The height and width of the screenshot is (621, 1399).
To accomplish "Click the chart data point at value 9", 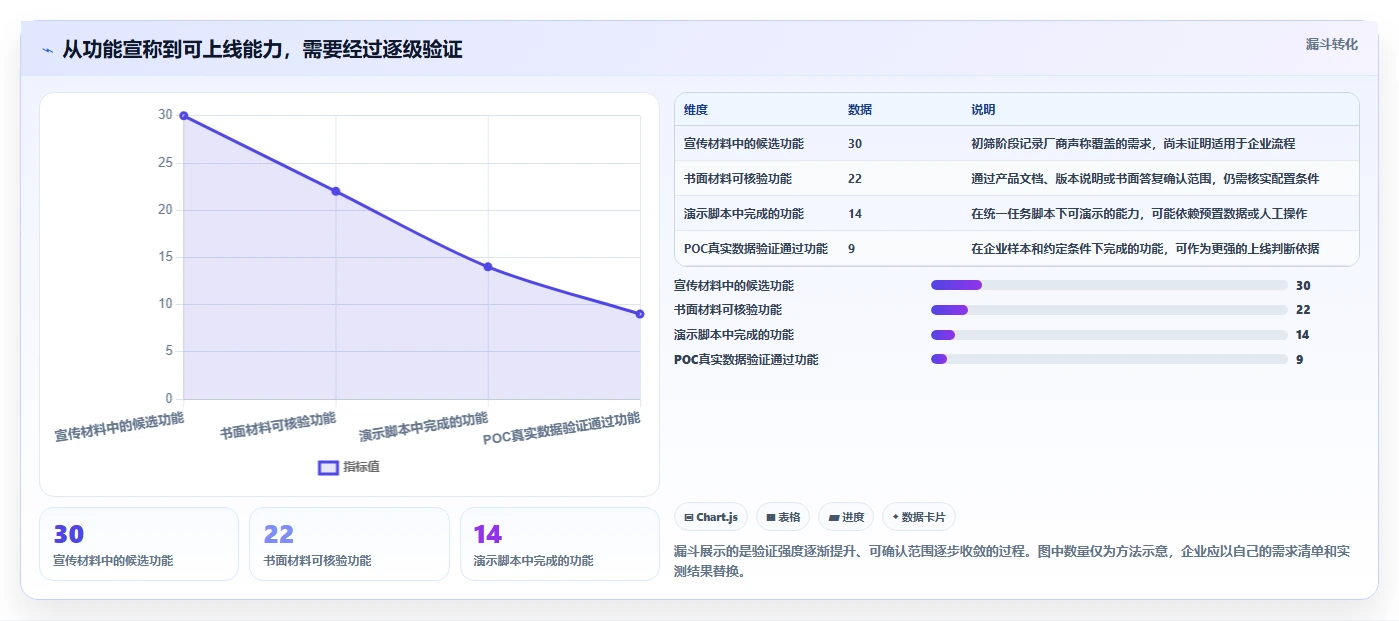I will tap(640, 314).
